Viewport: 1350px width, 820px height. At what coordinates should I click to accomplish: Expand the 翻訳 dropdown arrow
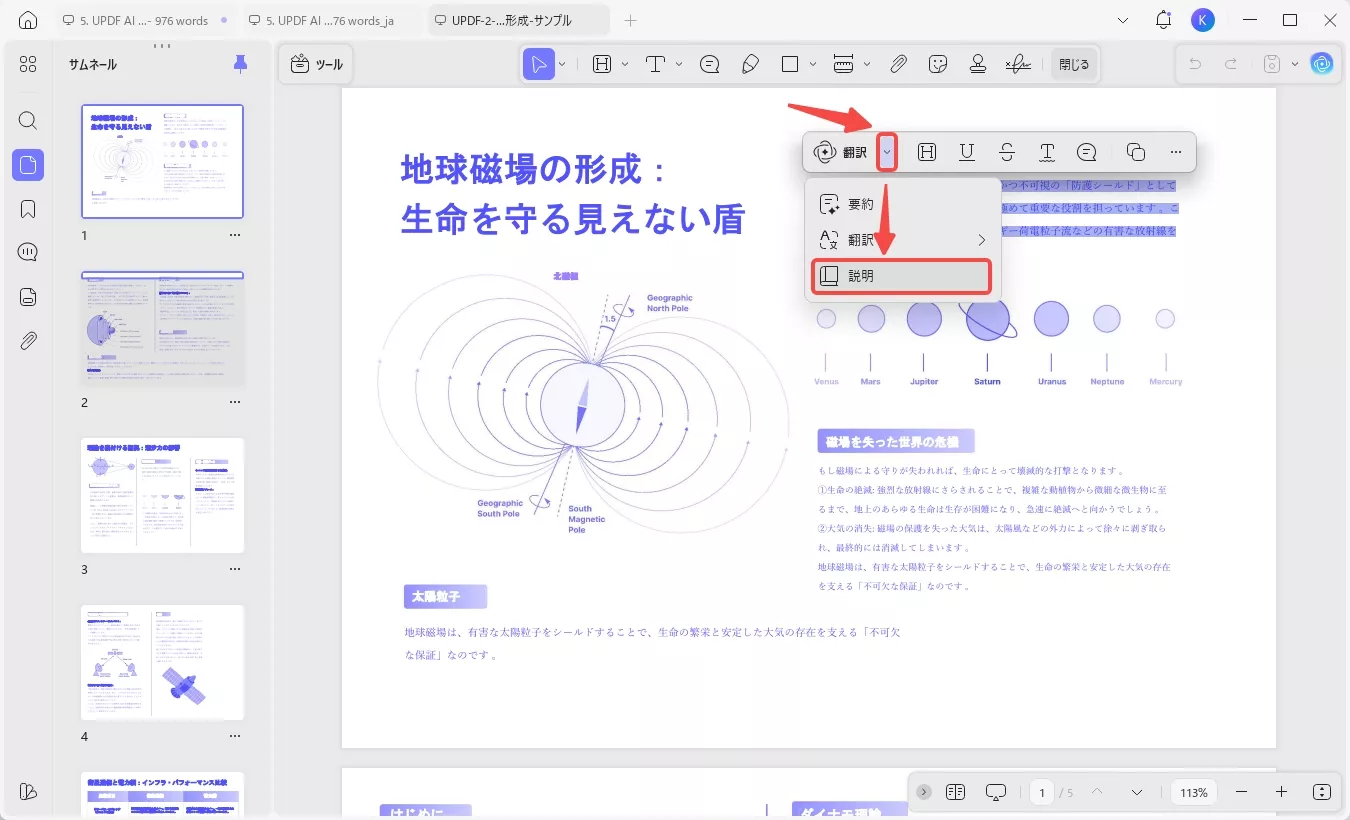click(x=886, y=151)
